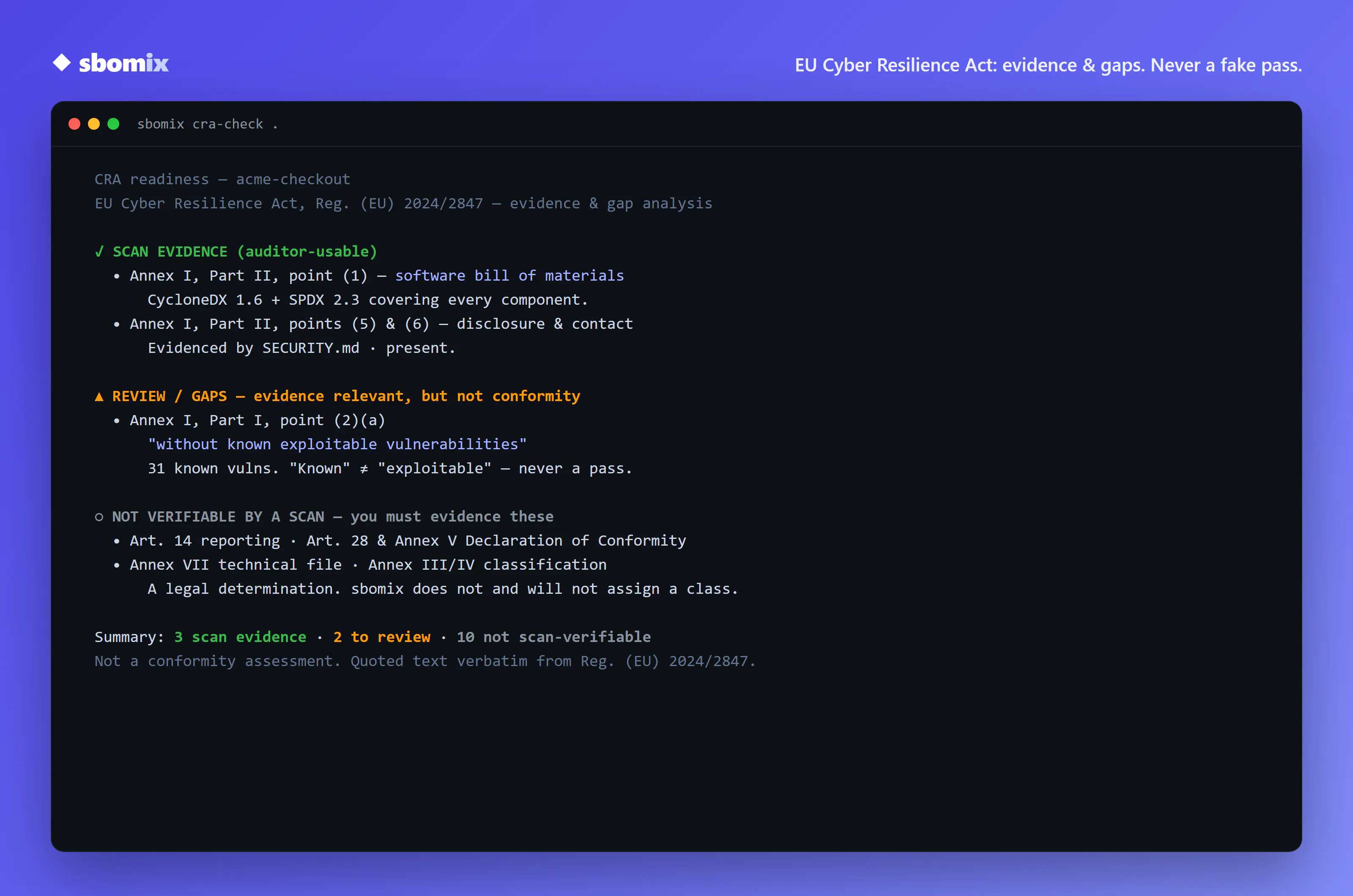This screenshot has width=1353, height=896.
Task: Click the 'NOT VERIFIABLE BY A SCAN' heading
Action: [333, 516]
